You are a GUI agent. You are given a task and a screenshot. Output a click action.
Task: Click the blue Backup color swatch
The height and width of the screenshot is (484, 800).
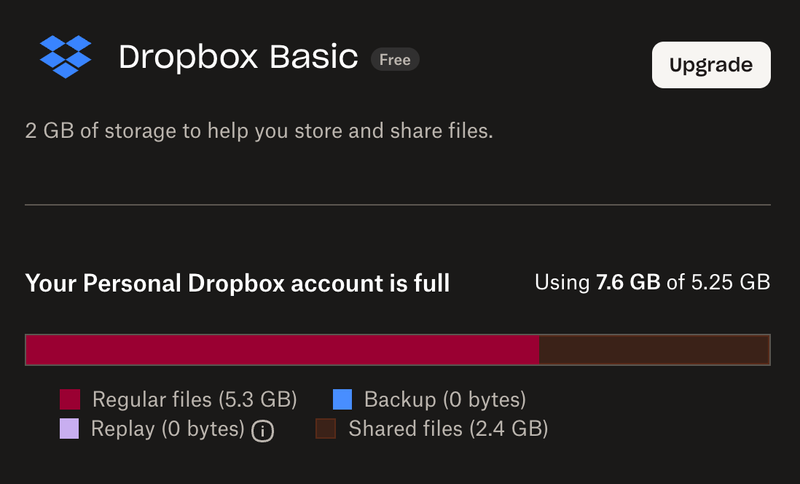(343, 400)
